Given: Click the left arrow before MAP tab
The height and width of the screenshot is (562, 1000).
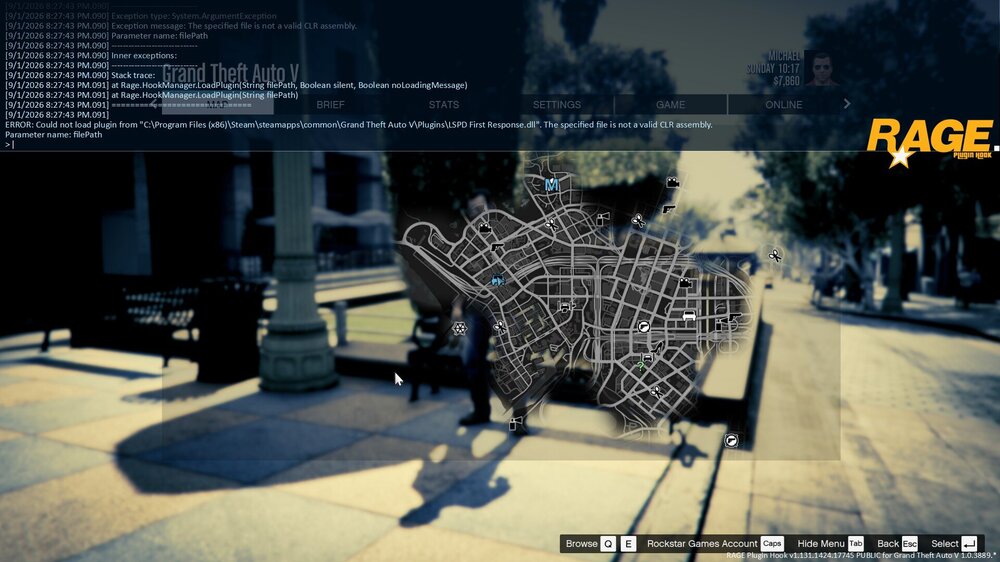Looking at the screenshot, I should point(154,104).
